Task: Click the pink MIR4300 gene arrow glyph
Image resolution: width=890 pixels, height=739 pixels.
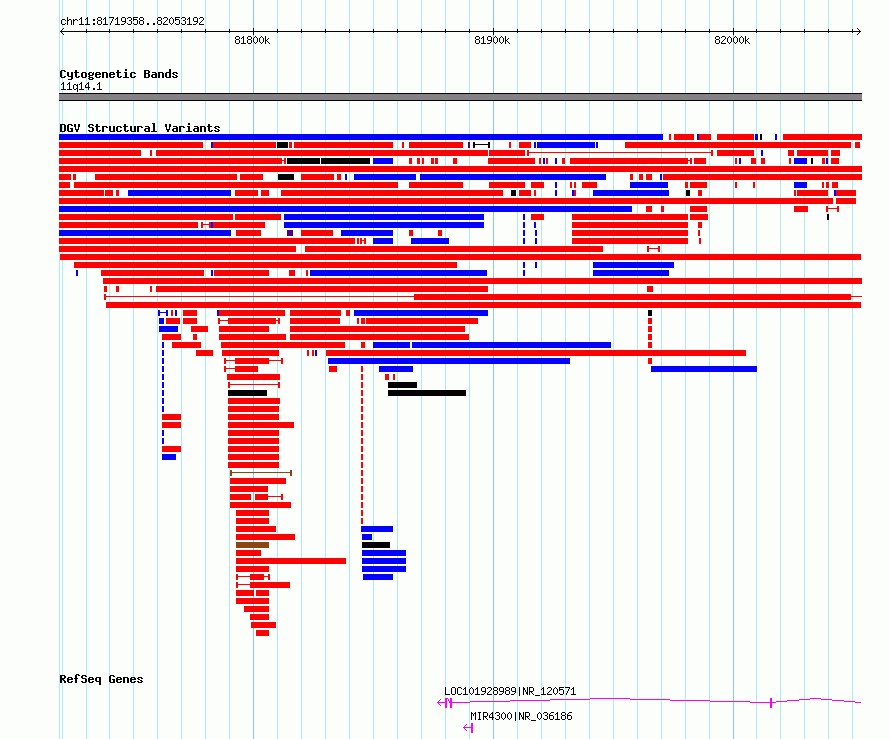Action: 468,728
